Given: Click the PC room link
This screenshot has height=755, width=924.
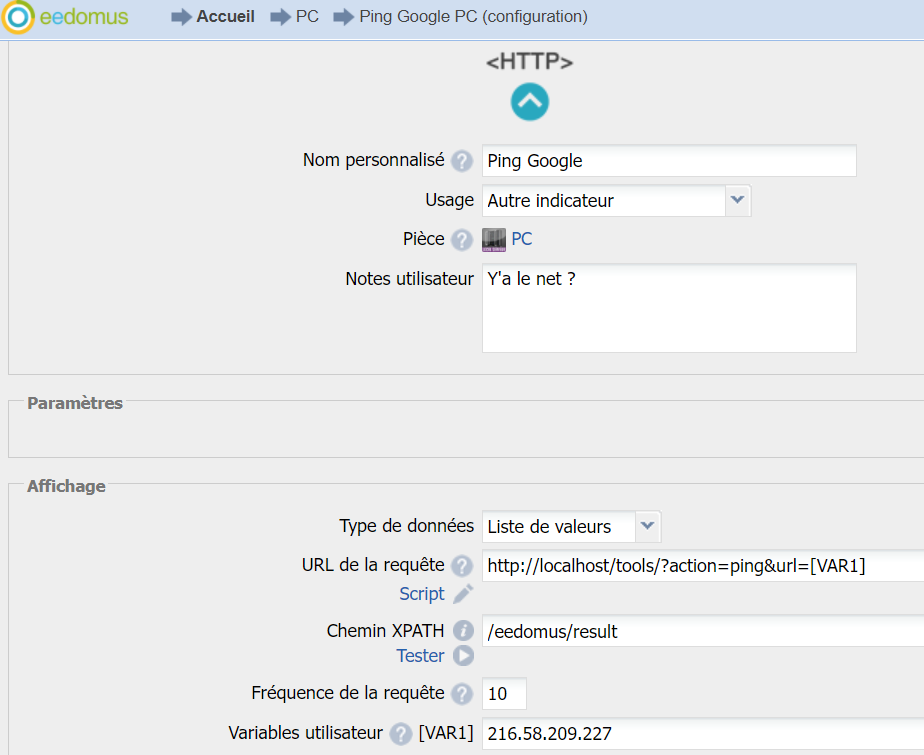Looking at the screenshot, I should (522, 240).
